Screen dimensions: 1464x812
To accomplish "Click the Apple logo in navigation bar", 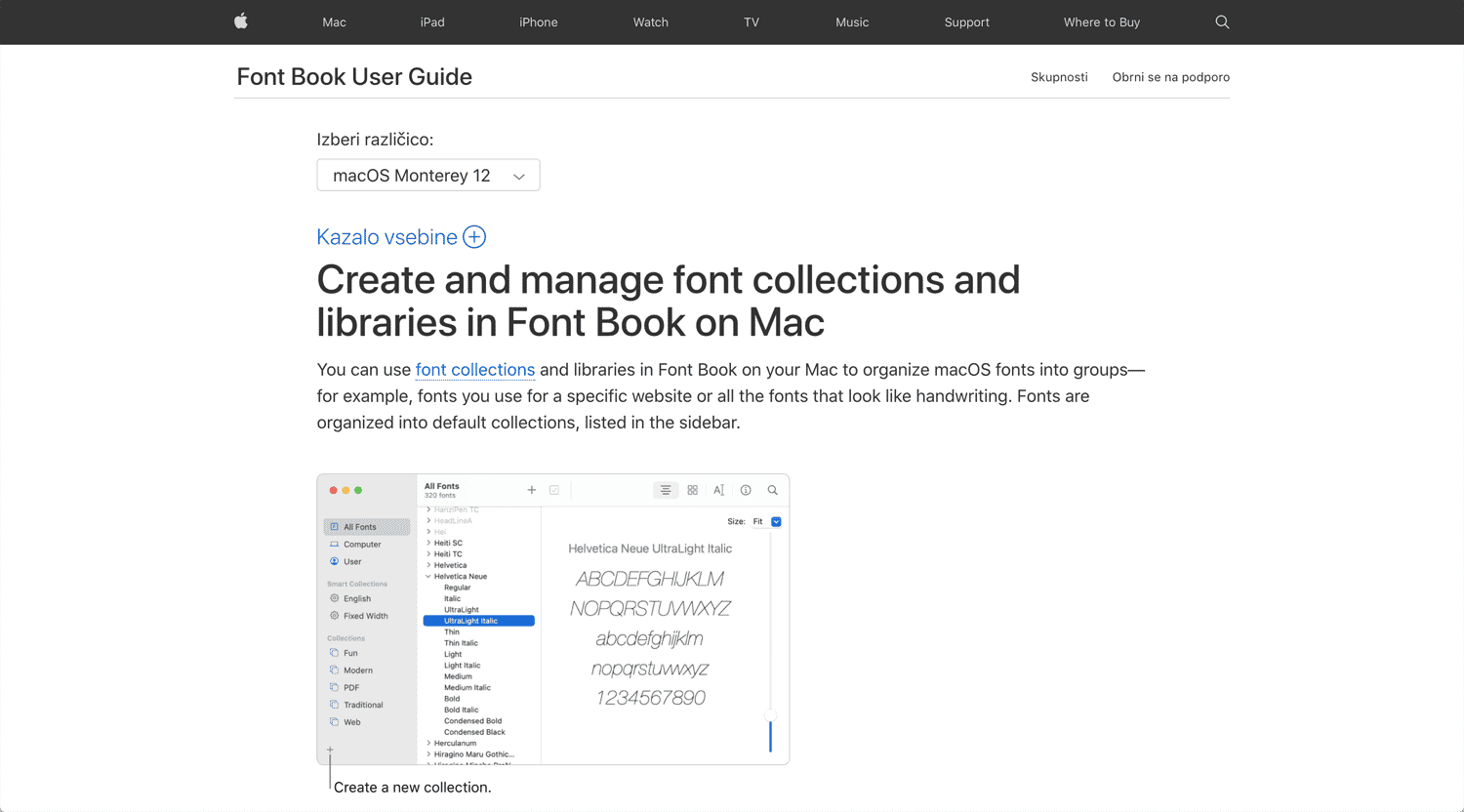I will pos(241,21).
